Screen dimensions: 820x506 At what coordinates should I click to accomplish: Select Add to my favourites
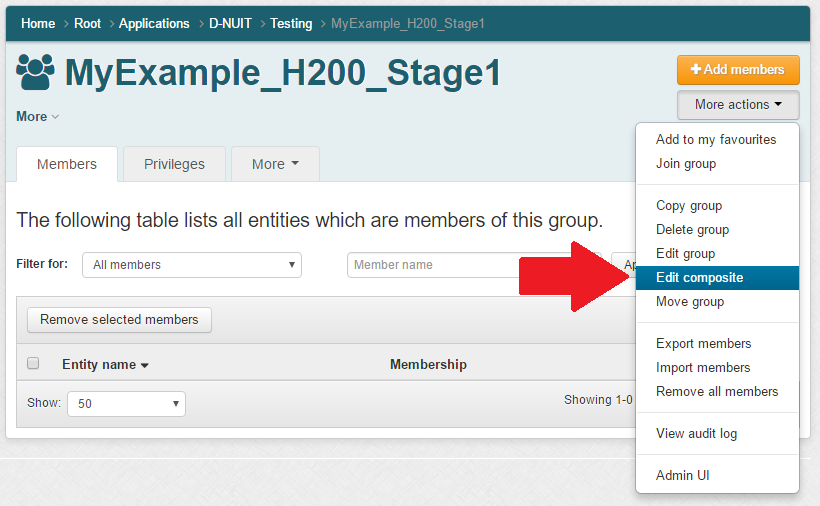pos(716,140)
